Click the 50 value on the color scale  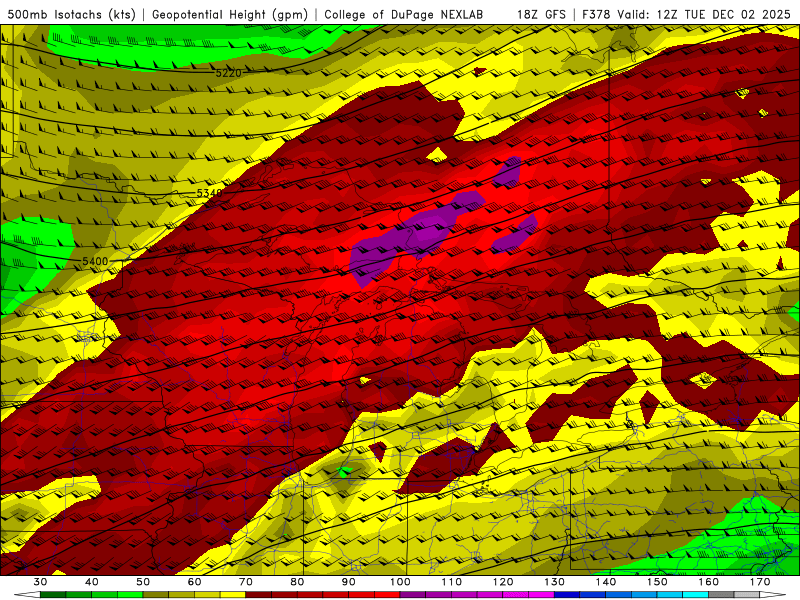pyautogui.click(x=143, y=582)
